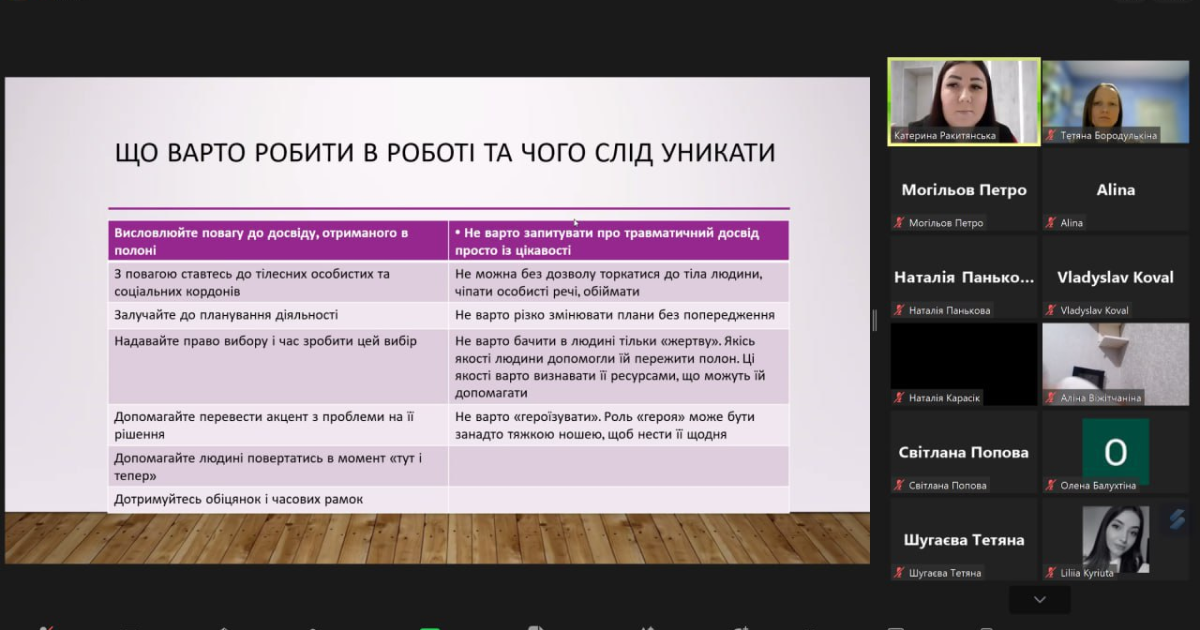Viewport: 1200px width, 630px height.
Task: Click divider handle between slide and gallery
Action: point(875,320)
